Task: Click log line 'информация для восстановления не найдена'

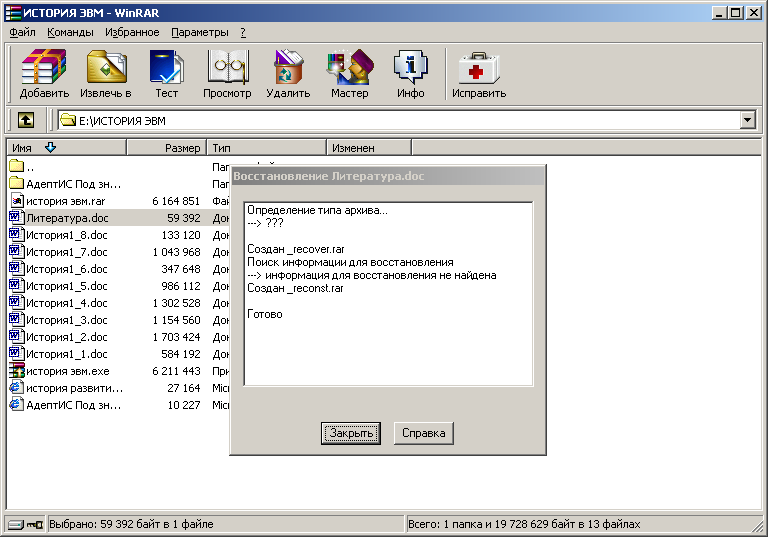Action: 381,275
